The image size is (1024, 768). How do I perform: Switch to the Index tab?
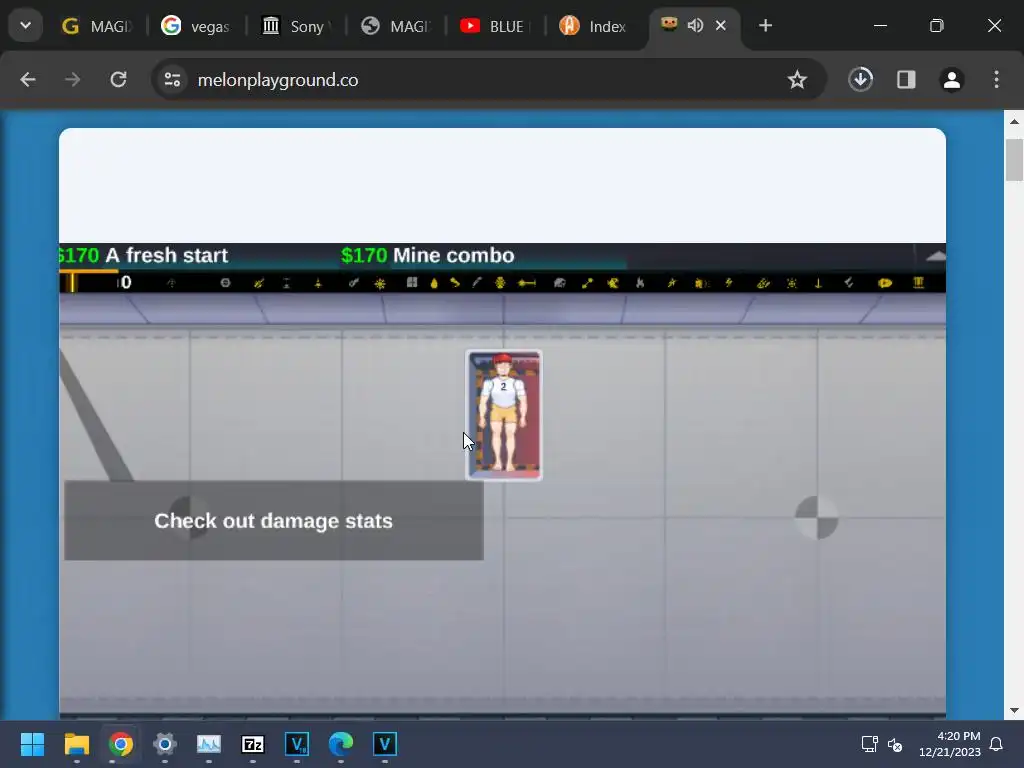pyautogui.click(x=594, y=26)
